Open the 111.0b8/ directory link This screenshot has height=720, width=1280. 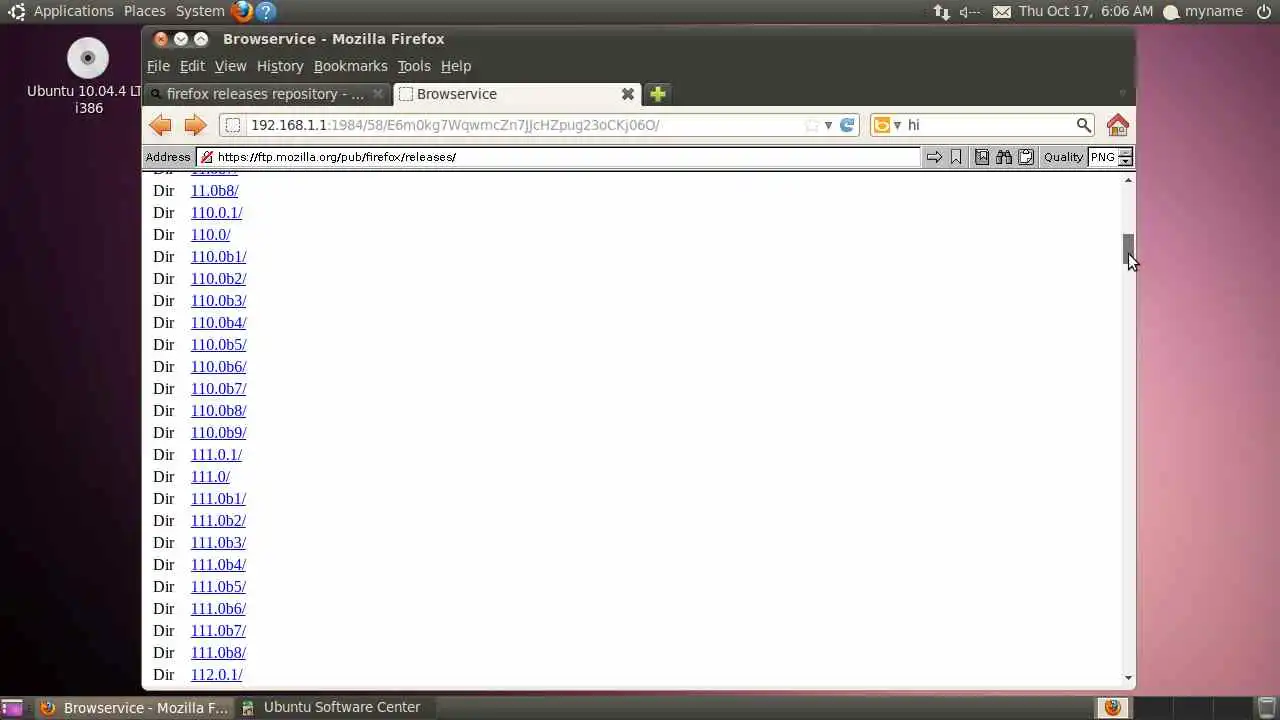click(x=218, y=653)
